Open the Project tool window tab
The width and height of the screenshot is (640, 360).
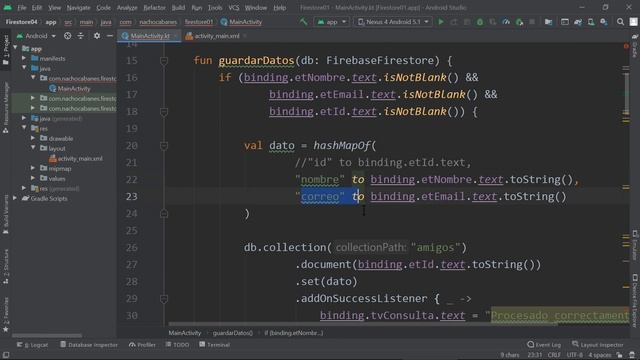point(6,50)
